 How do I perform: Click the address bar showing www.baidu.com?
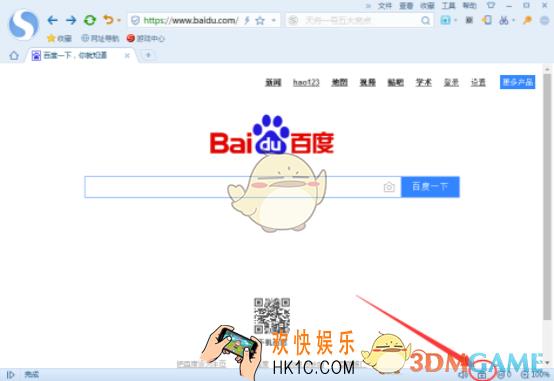pos(191,20)
